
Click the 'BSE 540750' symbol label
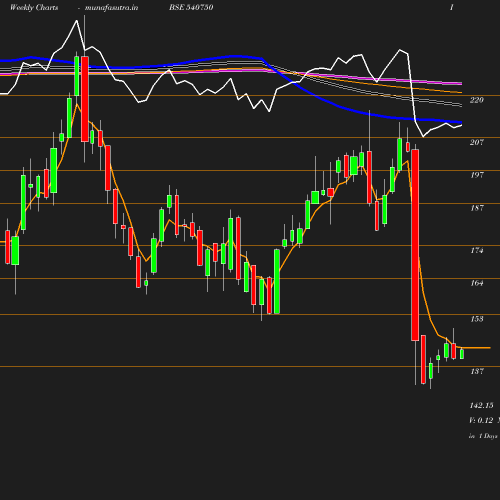(191, 7)
